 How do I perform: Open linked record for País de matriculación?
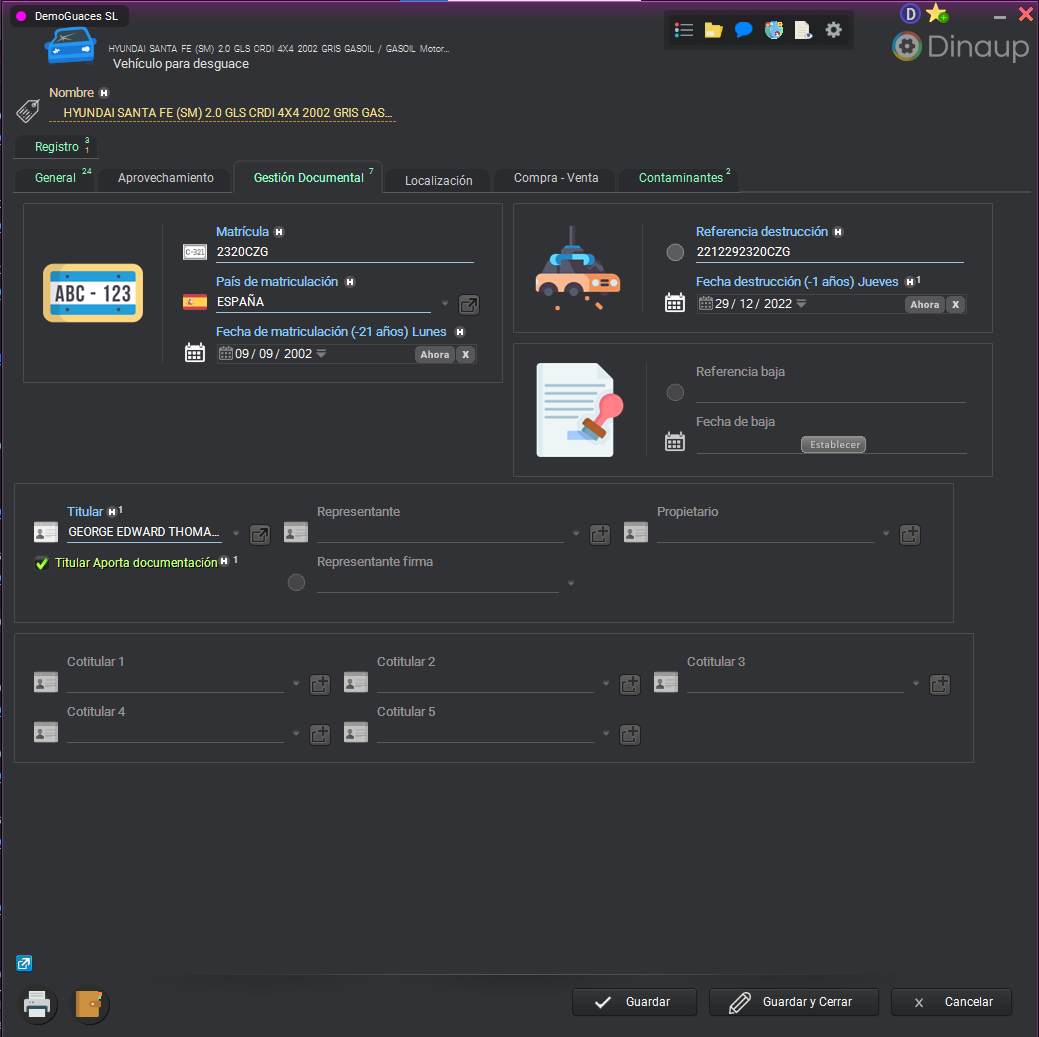468,305
